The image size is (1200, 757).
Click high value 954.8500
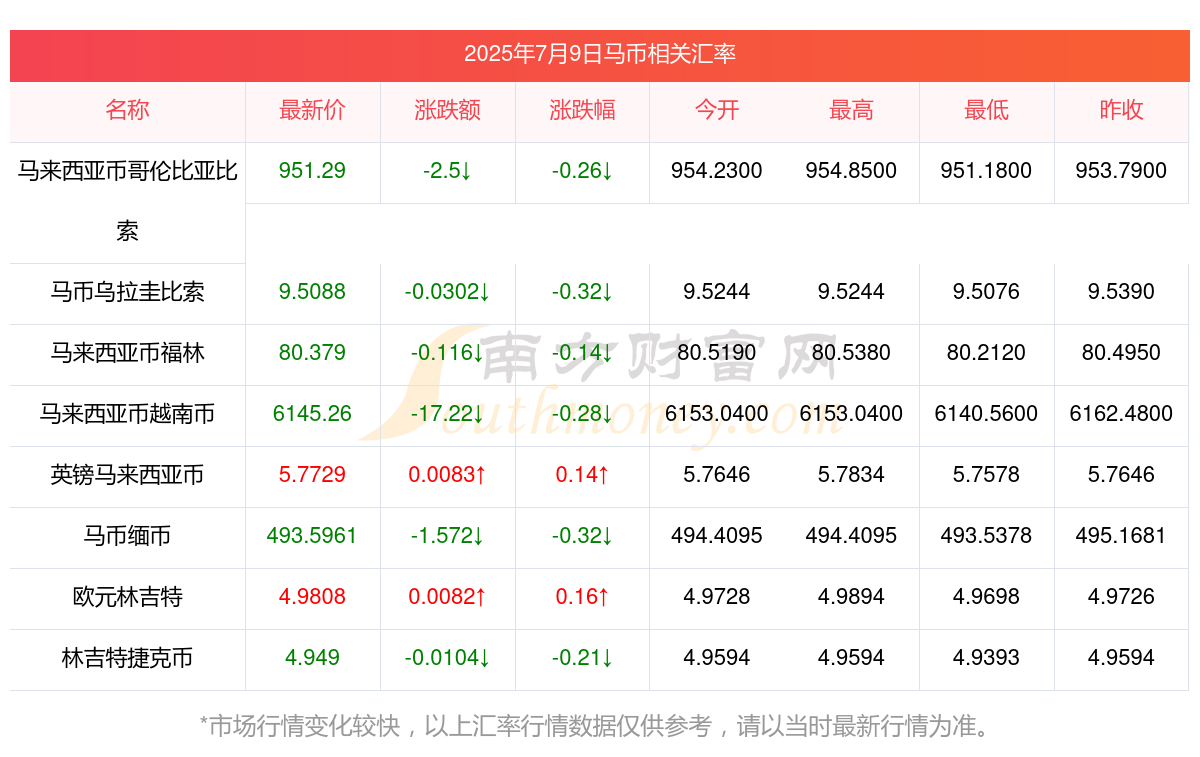point(852,171)
